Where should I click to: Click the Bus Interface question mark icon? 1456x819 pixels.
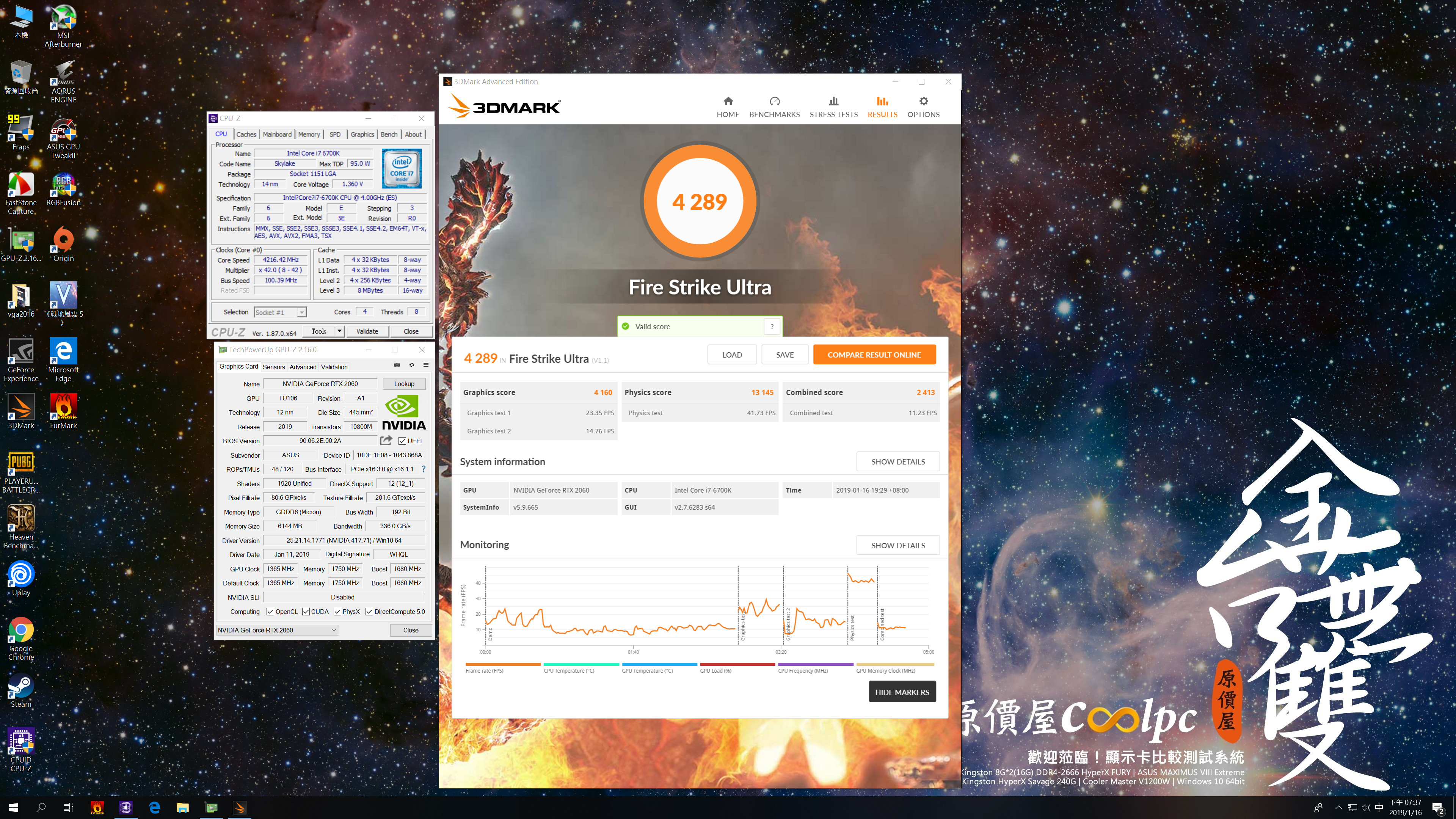[424, 469]
